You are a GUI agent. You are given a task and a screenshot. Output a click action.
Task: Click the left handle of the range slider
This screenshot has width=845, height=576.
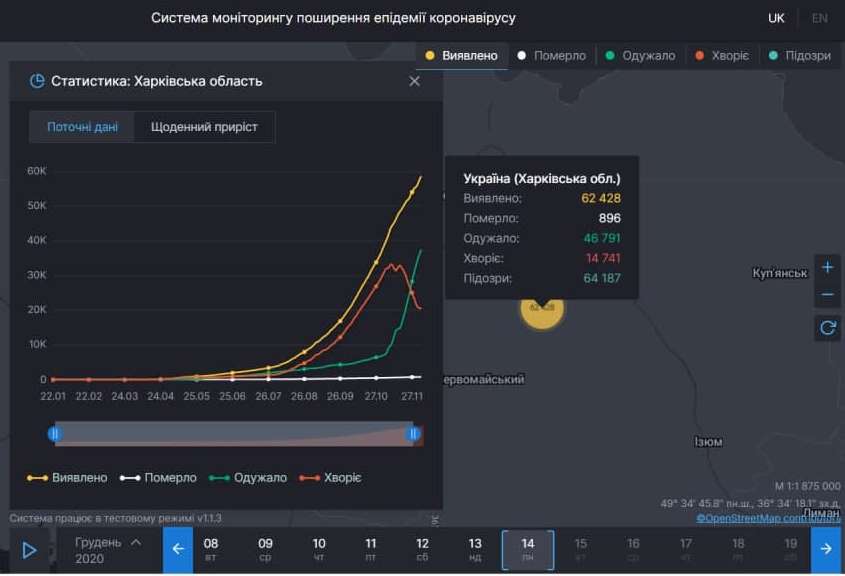[x=53, y=433]
